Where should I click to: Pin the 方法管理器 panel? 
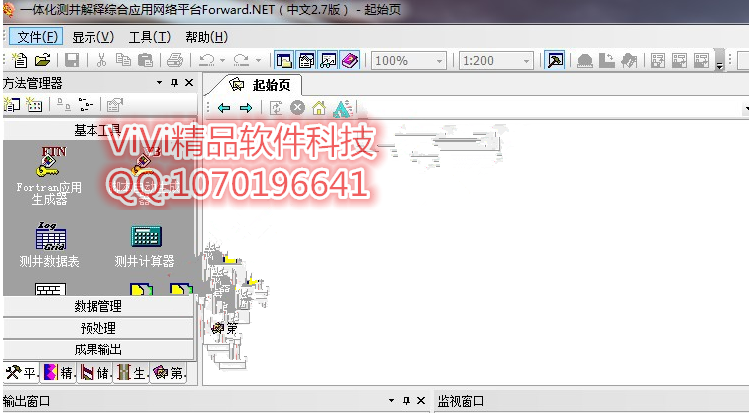click(x=174, y=83)
